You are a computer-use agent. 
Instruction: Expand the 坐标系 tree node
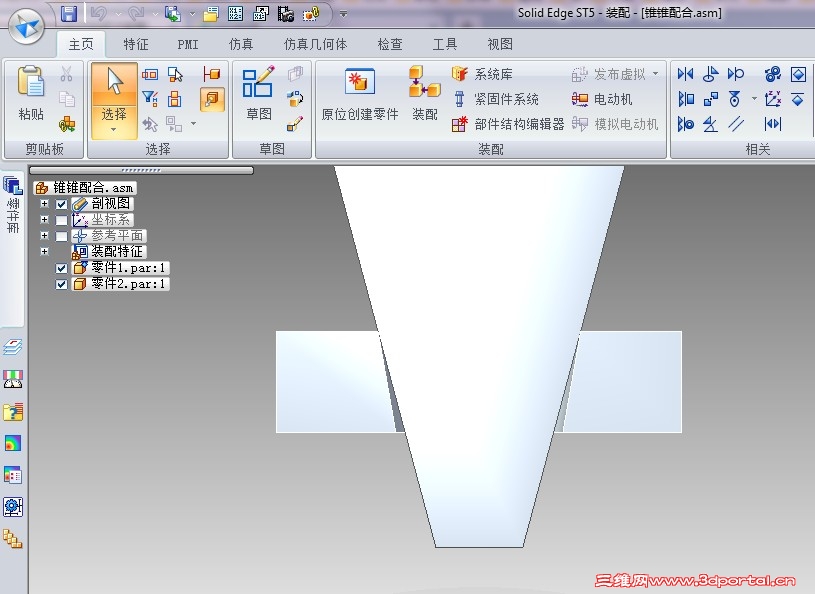44,220
